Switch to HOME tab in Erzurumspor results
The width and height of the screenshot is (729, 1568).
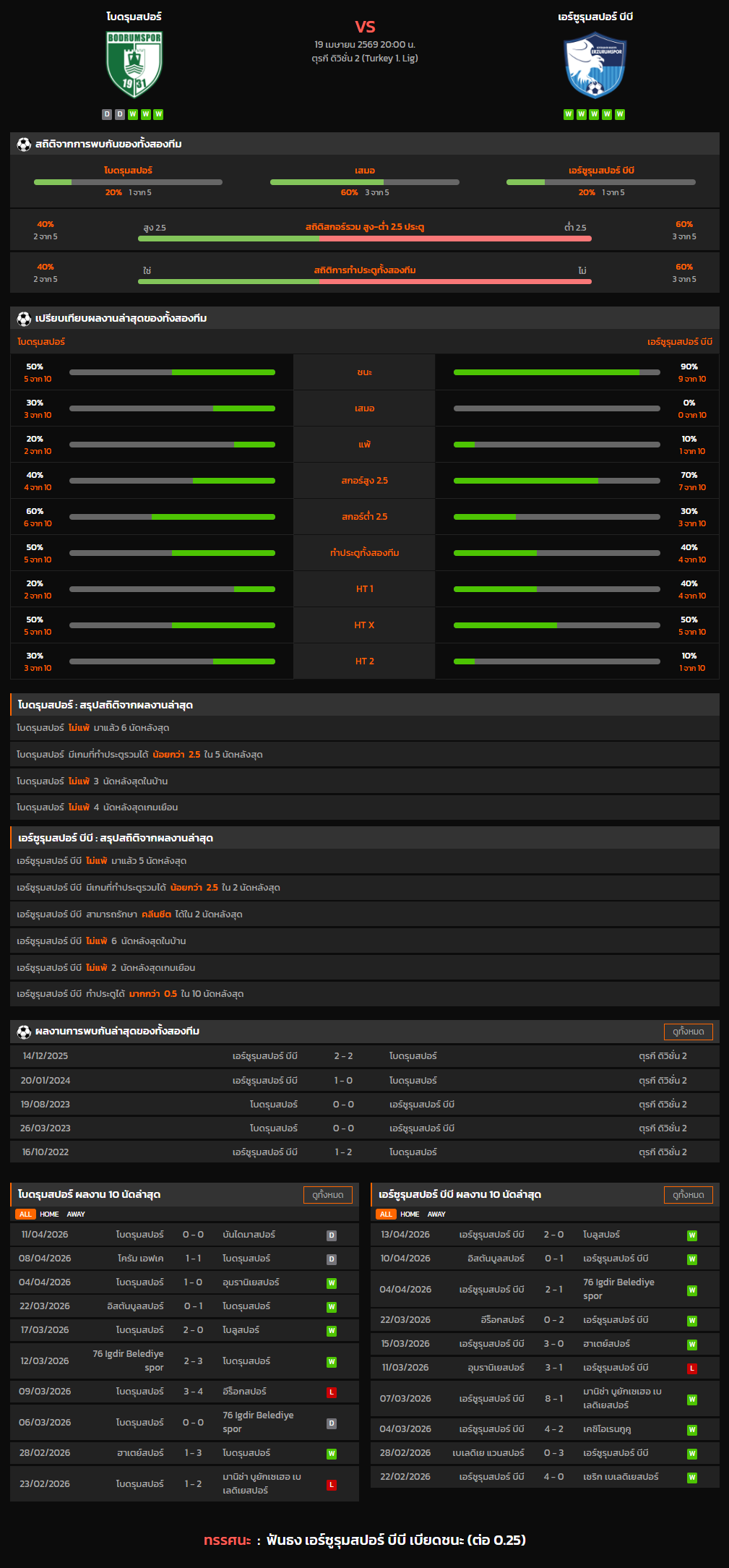(410, 1214)
